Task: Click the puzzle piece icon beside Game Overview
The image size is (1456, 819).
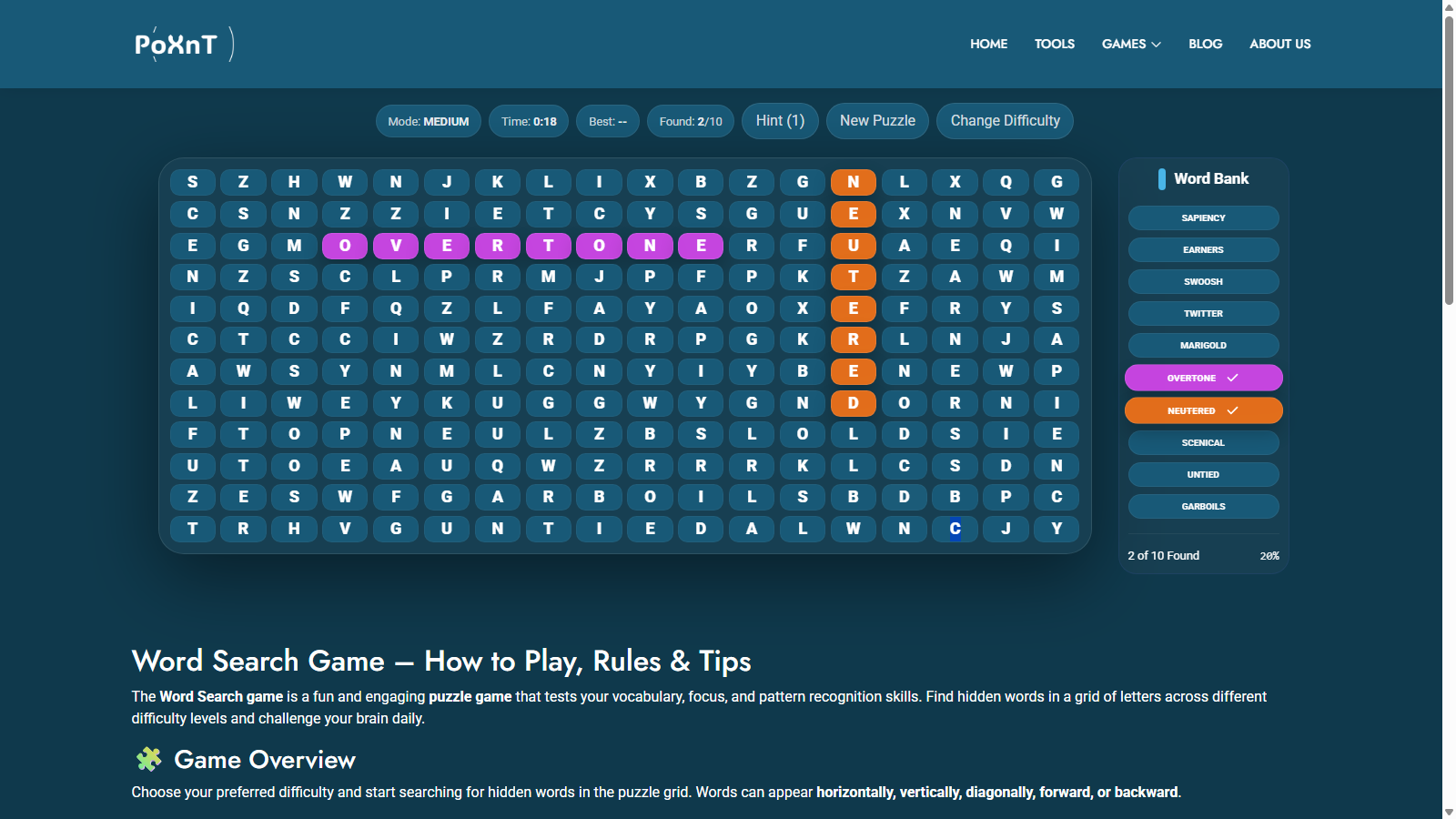Action: point(148,759)
